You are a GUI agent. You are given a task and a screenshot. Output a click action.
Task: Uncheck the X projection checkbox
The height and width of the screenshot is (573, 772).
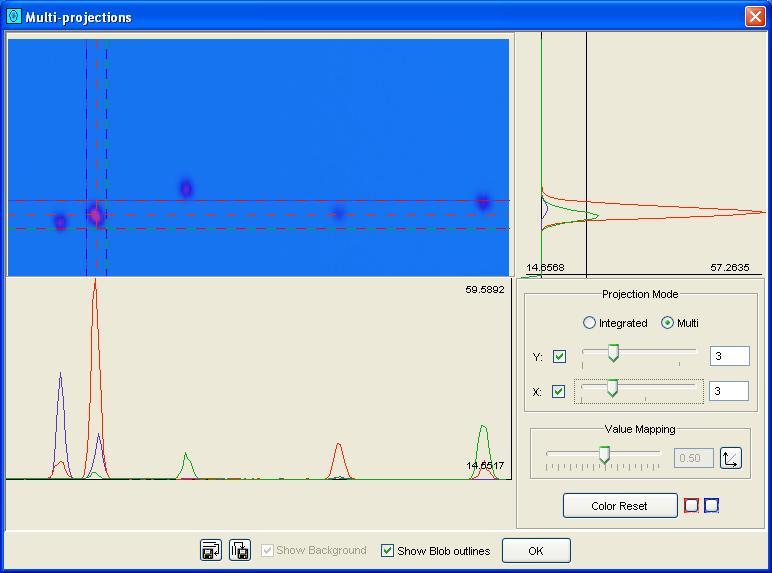click(x=559, y=392)
